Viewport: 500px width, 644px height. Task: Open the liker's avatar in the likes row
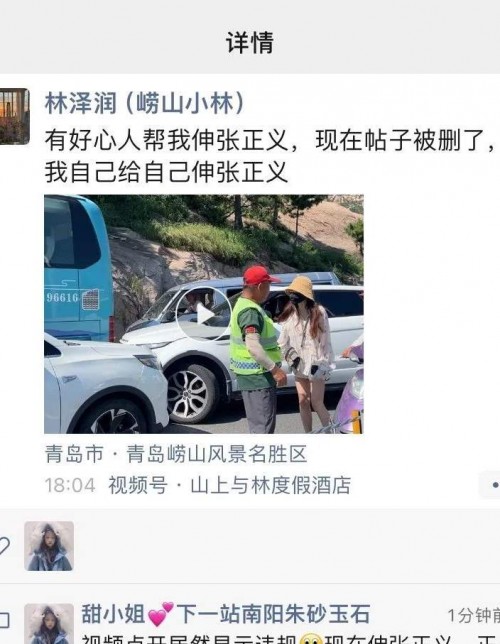coord(49,546)
